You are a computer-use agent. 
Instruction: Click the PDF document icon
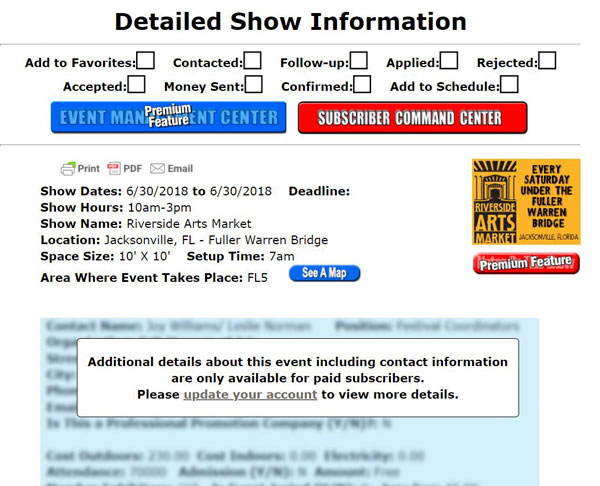click(x=114, y=168)
